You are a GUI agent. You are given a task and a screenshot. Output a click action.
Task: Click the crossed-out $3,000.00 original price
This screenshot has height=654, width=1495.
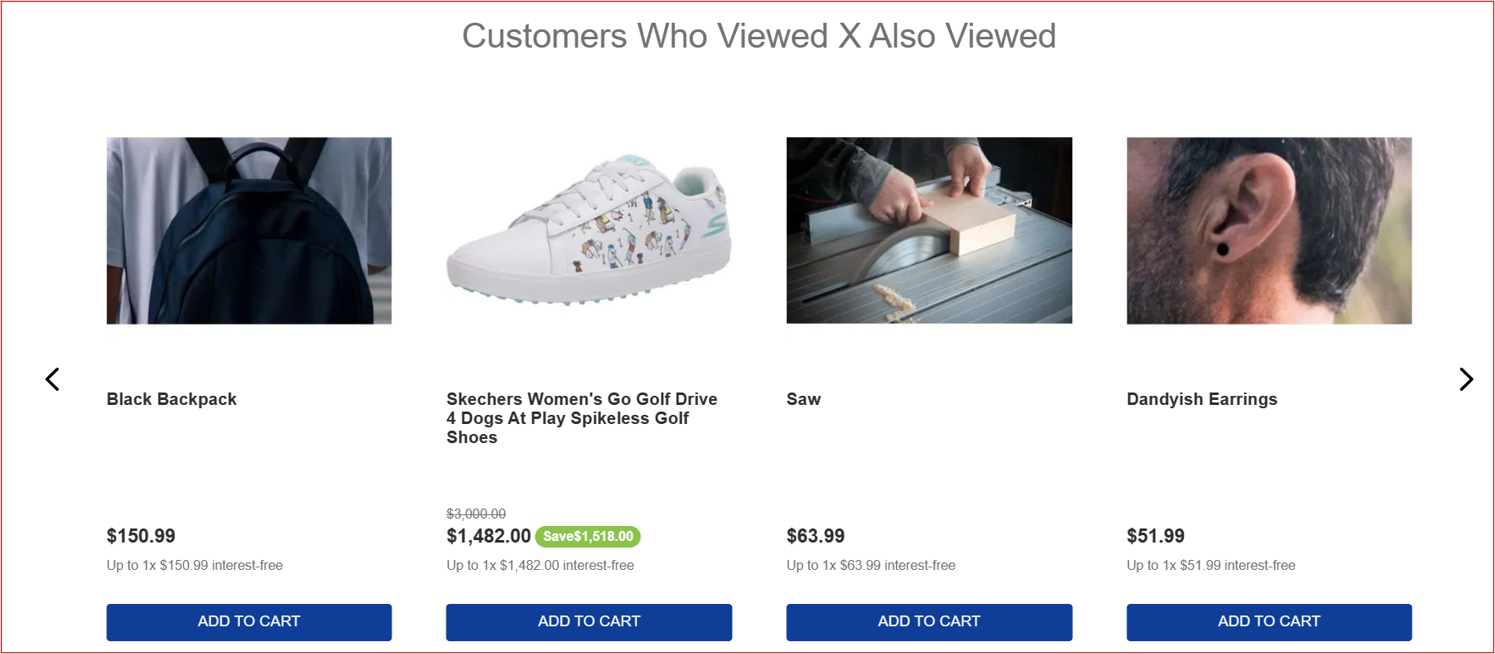point(476,514)
